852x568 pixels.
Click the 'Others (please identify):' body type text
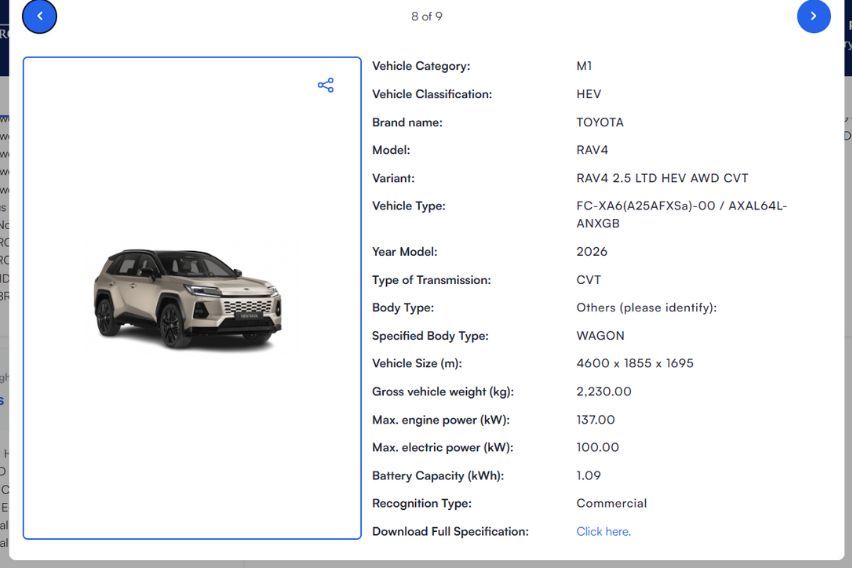click(x=646, y=308)
